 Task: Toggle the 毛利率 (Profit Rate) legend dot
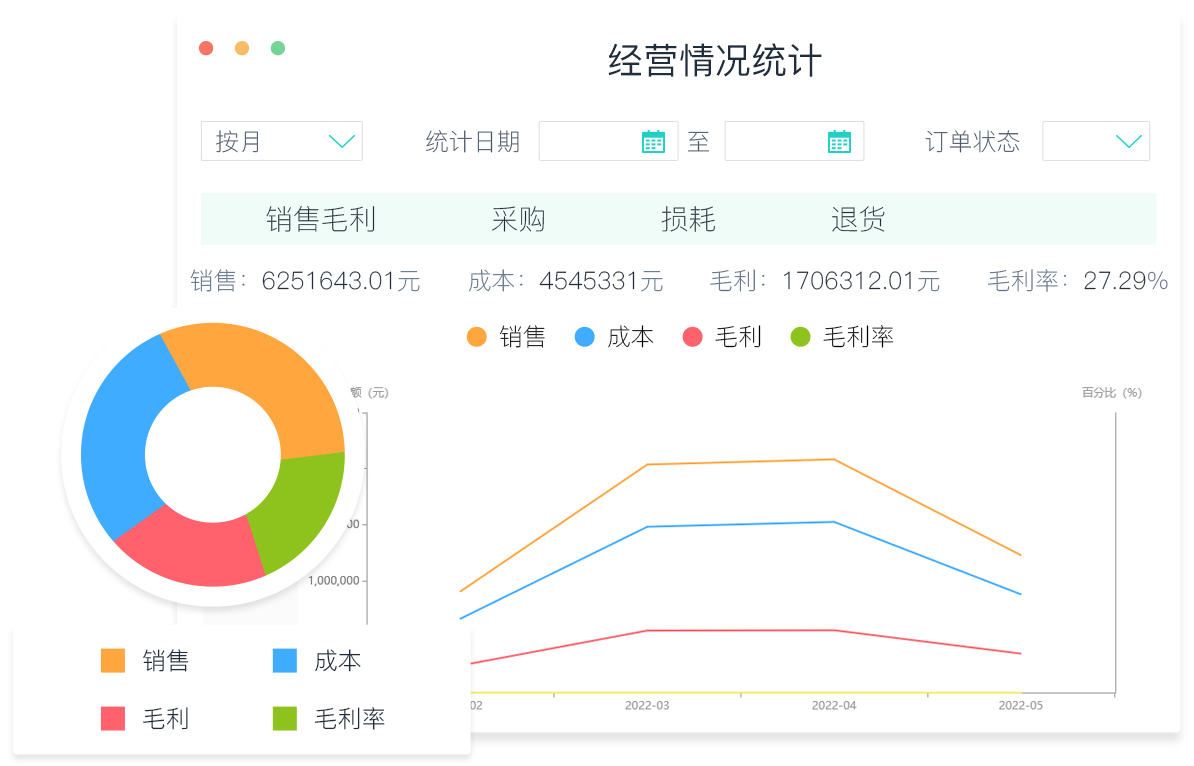pyautogui.click(x=799, y=337)
